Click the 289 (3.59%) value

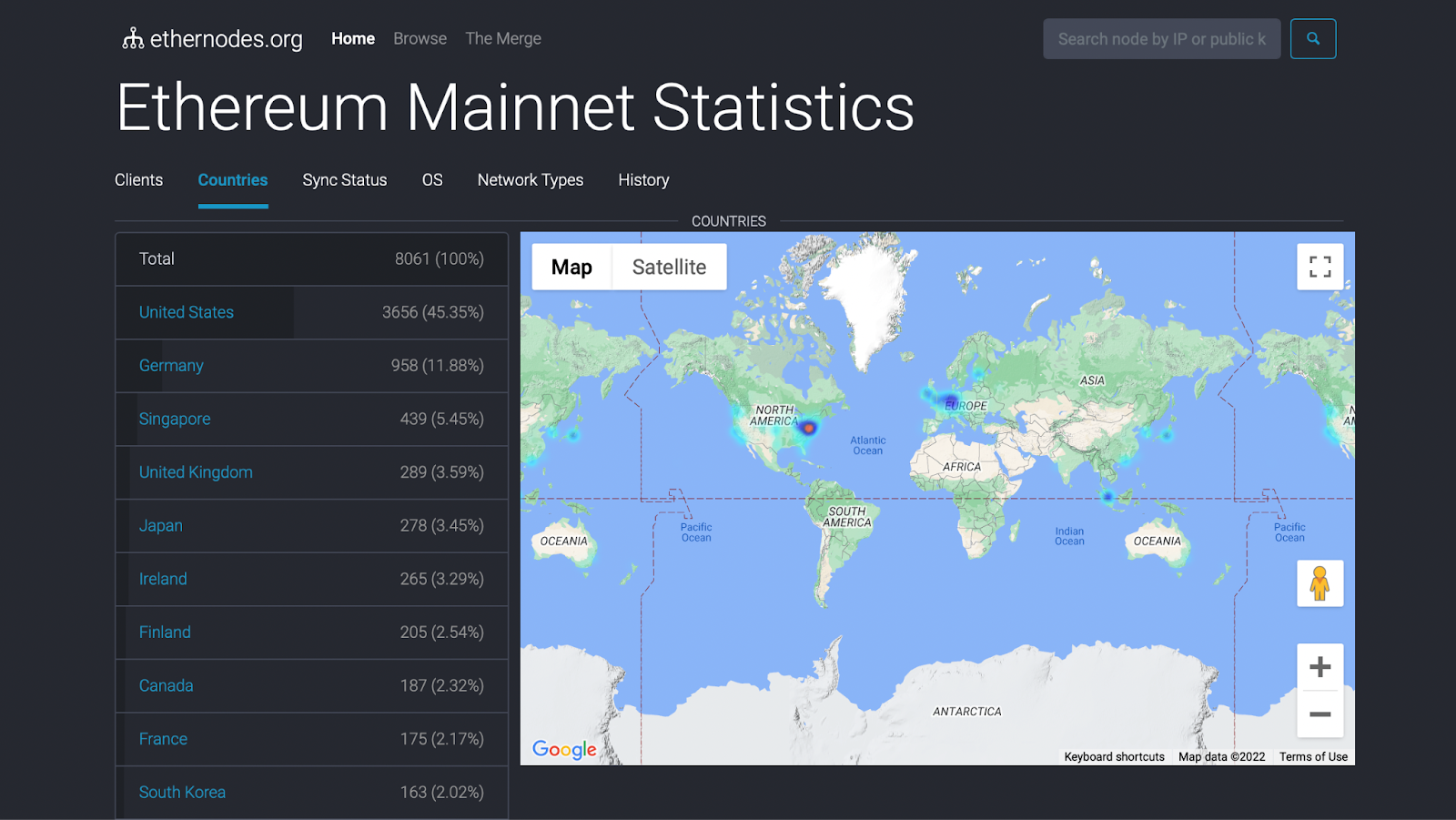click(x=442, y=472)
